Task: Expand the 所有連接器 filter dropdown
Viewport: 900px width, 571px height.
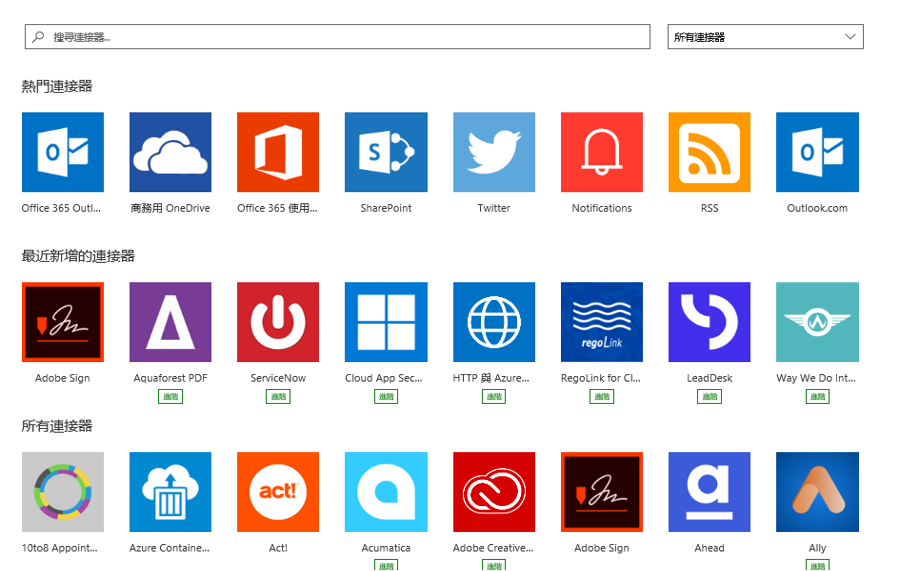Action: tap(766, 37)
